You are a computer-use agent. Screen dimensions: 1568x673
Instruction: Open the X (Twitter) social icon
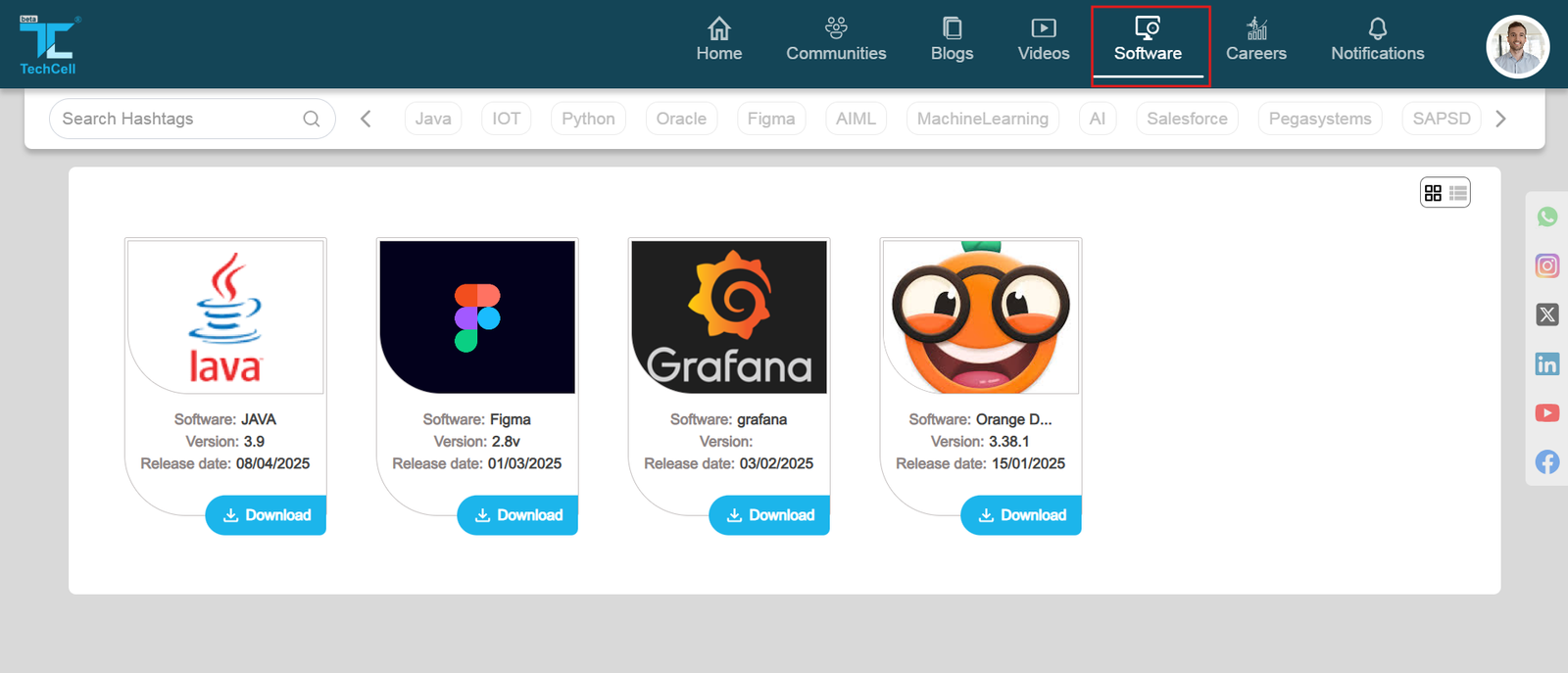1546,314
